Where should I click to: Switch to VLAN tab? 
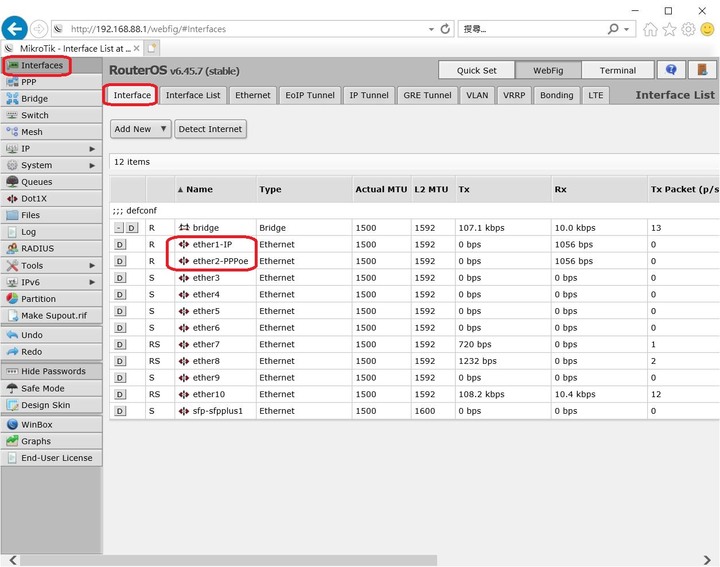[477, 95]
